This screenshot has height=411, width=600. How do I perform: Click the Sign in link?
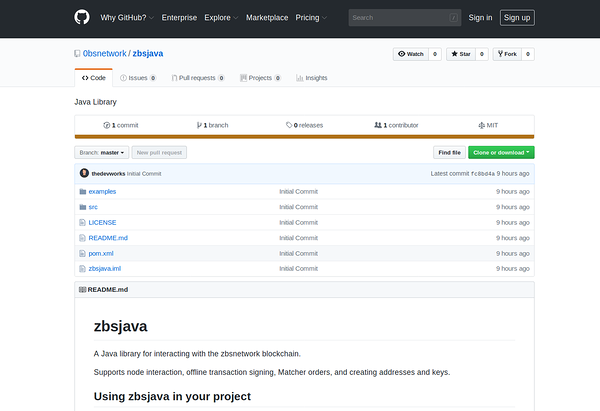coord(480,18)
